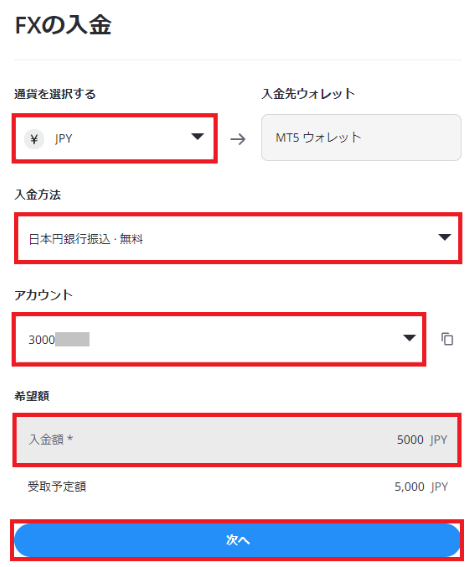Click the 希望額 section label
The width and height of the screenshot is (472, 567).
pyautogui.click(x=32, y=396)
